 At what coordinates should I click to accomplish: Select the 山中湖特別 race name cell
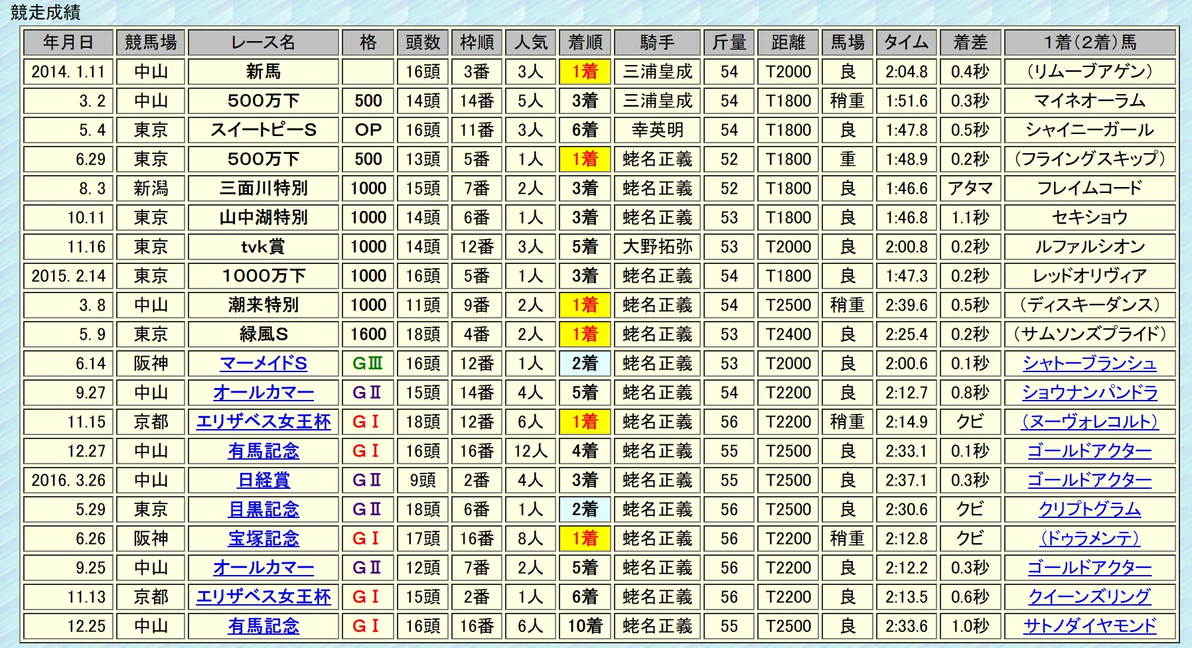click(263, 218)
